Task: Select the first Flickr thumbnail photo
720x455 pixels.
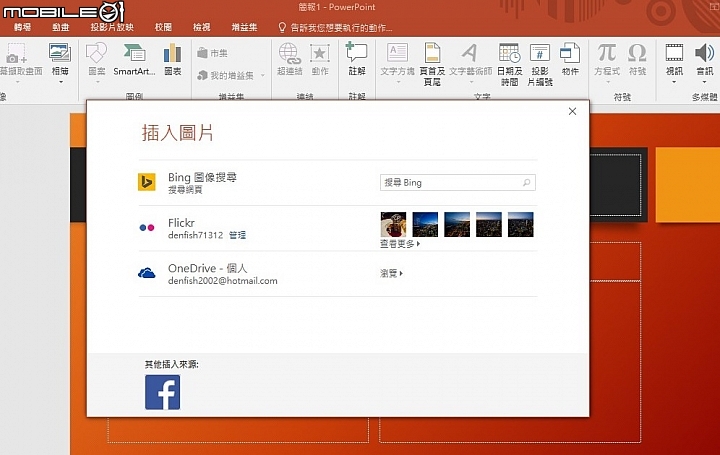Action: (x=394, y=225)
